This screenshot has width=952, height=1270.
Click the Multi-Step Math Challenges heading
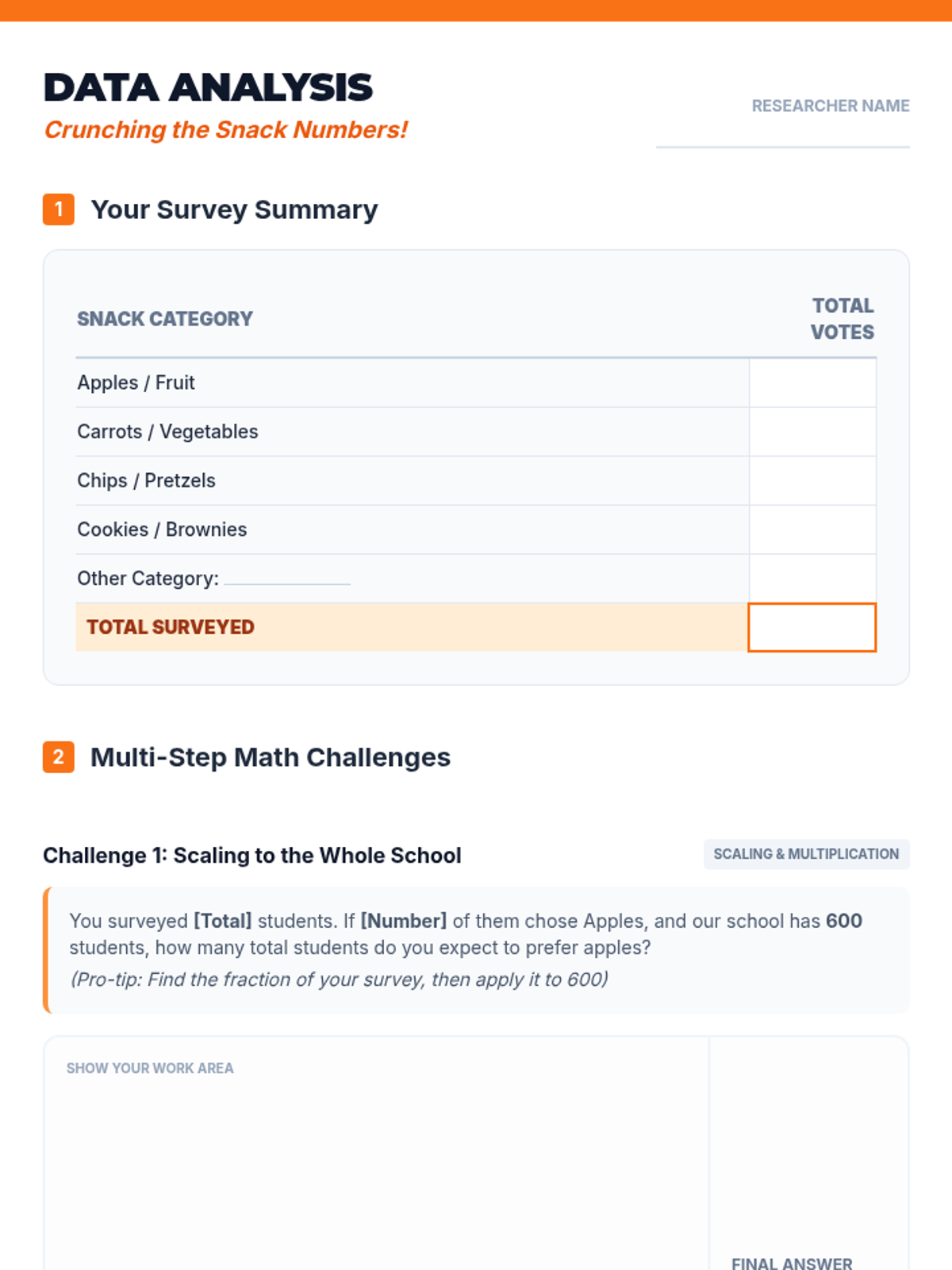click(x=271, y=757)
